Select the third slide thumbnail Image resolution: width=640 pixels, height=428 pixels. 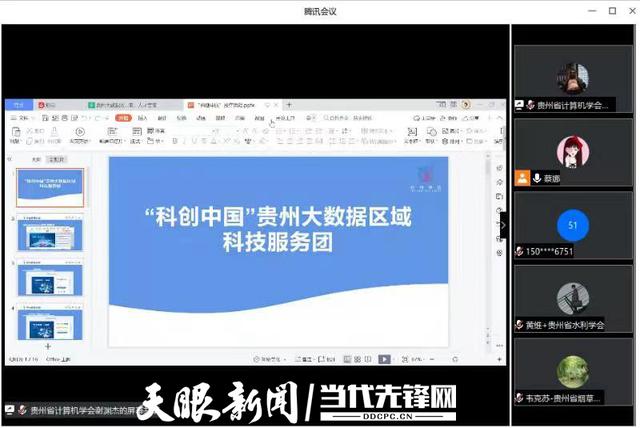coord(50,280)
